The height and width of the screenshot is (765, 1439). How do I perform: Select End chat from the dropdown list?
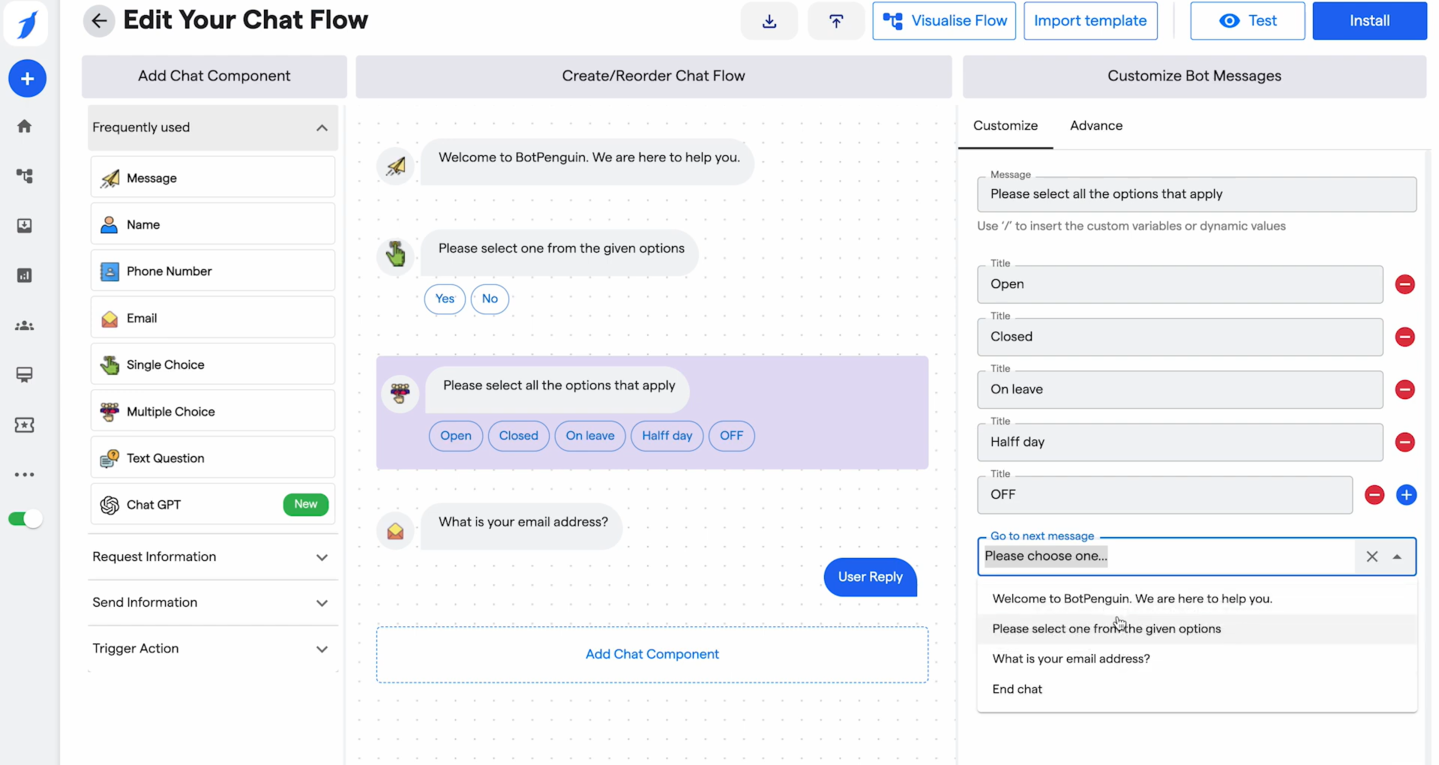pos(1017,688)
